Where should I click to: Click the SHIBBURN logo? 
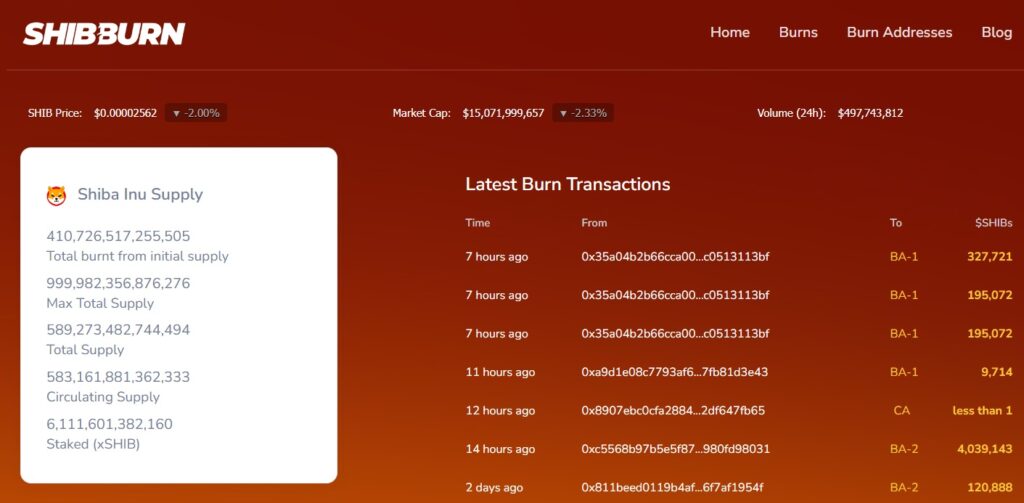click(104, 34)
